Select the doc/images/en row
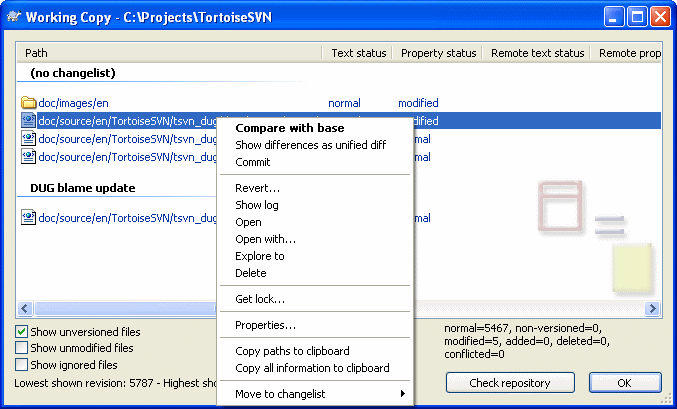 (x=339, y=103)
